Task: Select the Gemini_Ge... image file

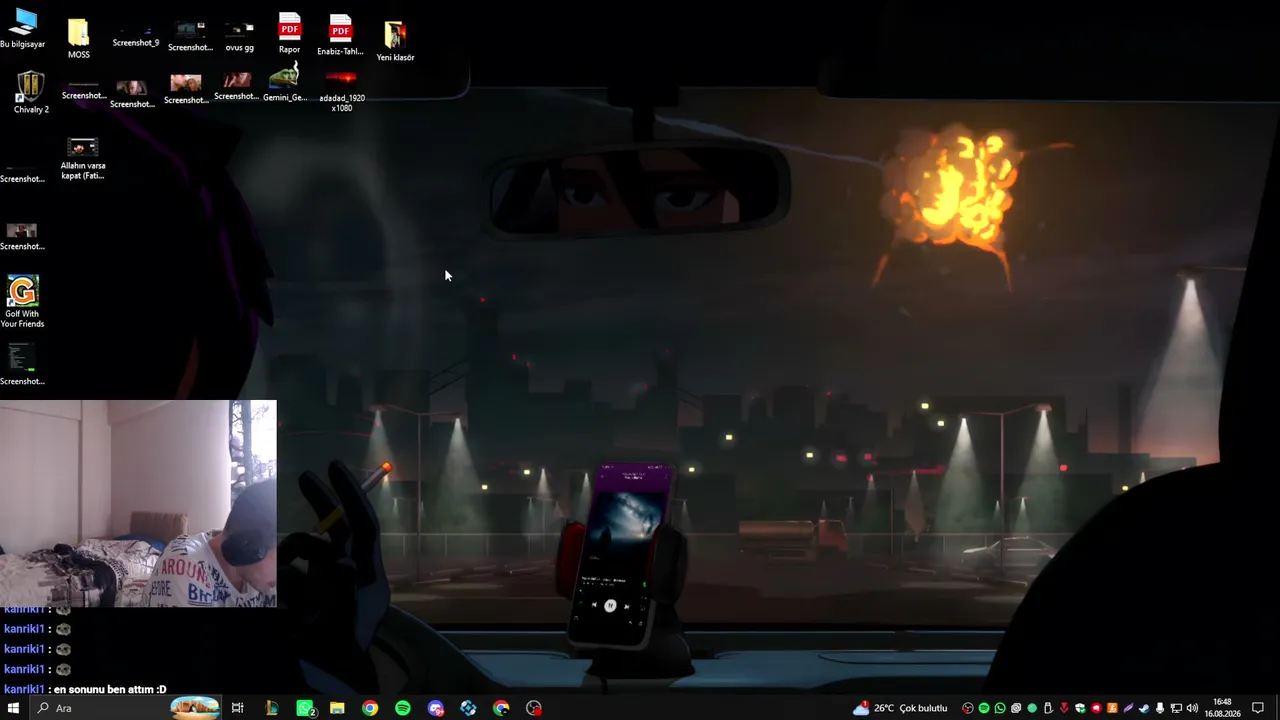Action: coord(285,83)
